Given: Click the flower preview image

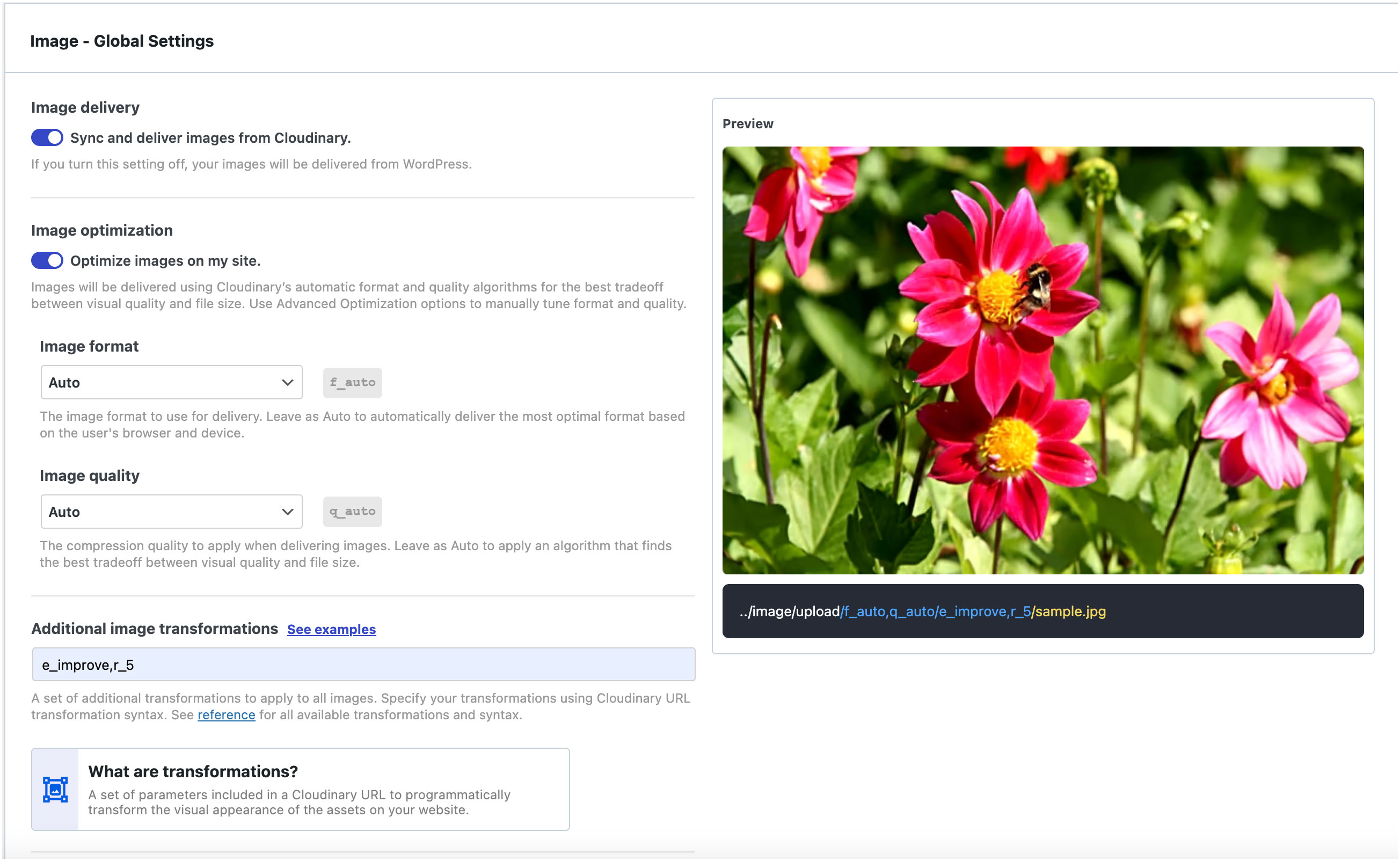Looking at the screenshot, I should coord(1044,361).
